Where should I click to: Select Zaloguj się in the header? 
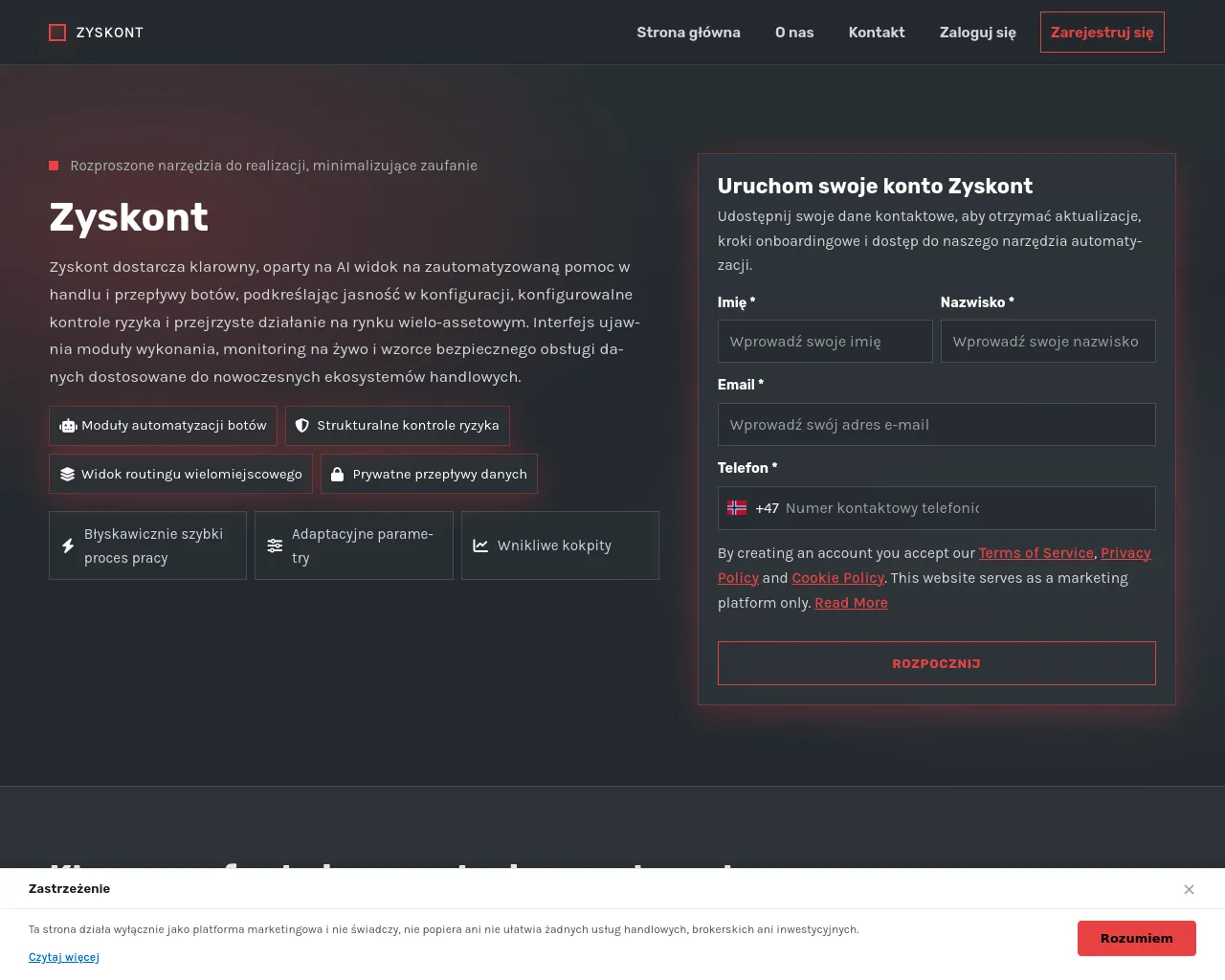(978, 33)
